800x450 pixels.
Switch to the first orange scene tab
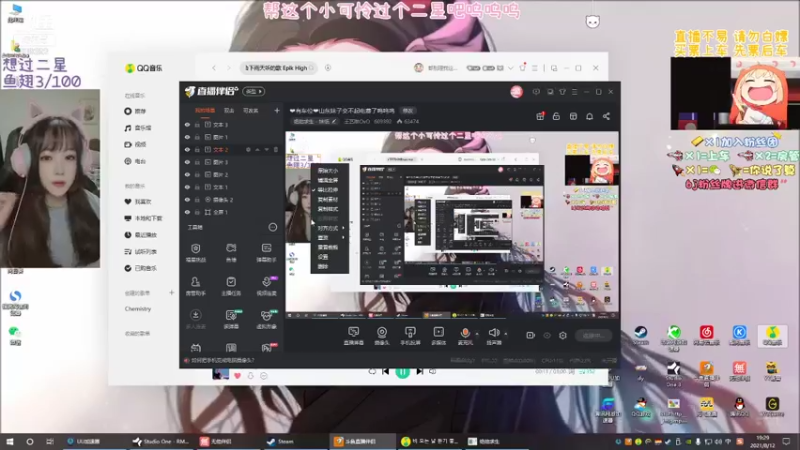205,111
